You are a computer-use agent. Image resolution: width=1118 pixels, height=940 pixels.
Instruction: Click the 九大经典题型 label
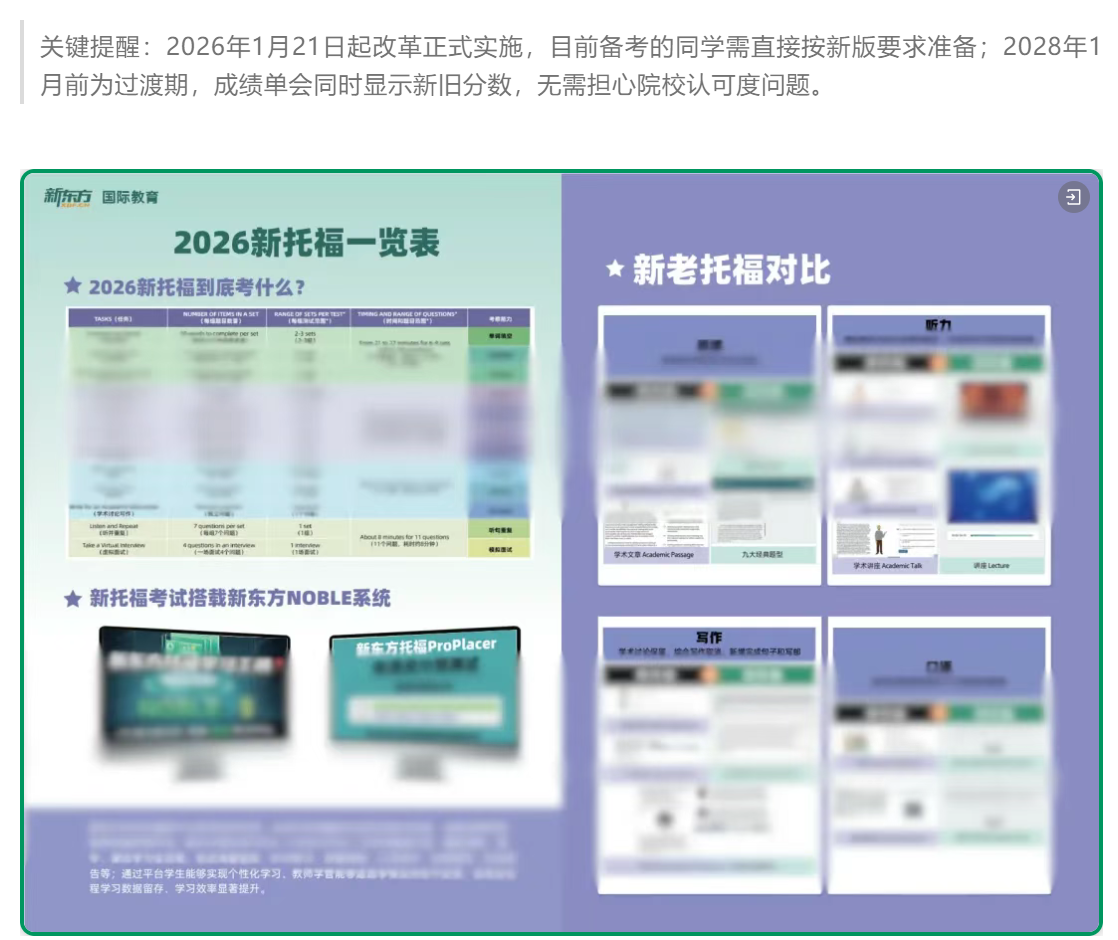click(762, 554)
